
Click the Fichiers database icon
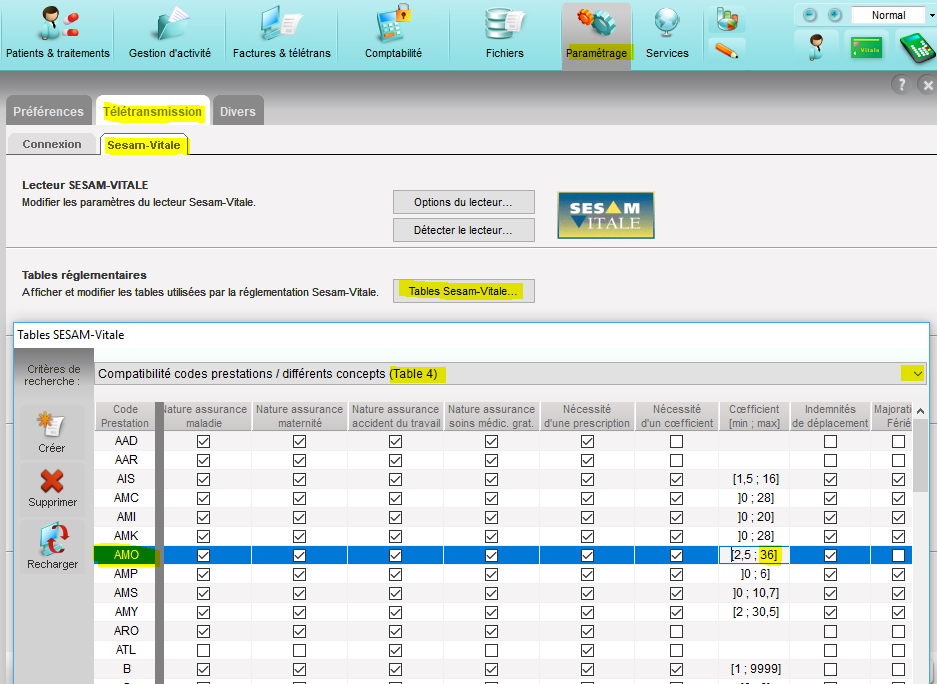504,25
